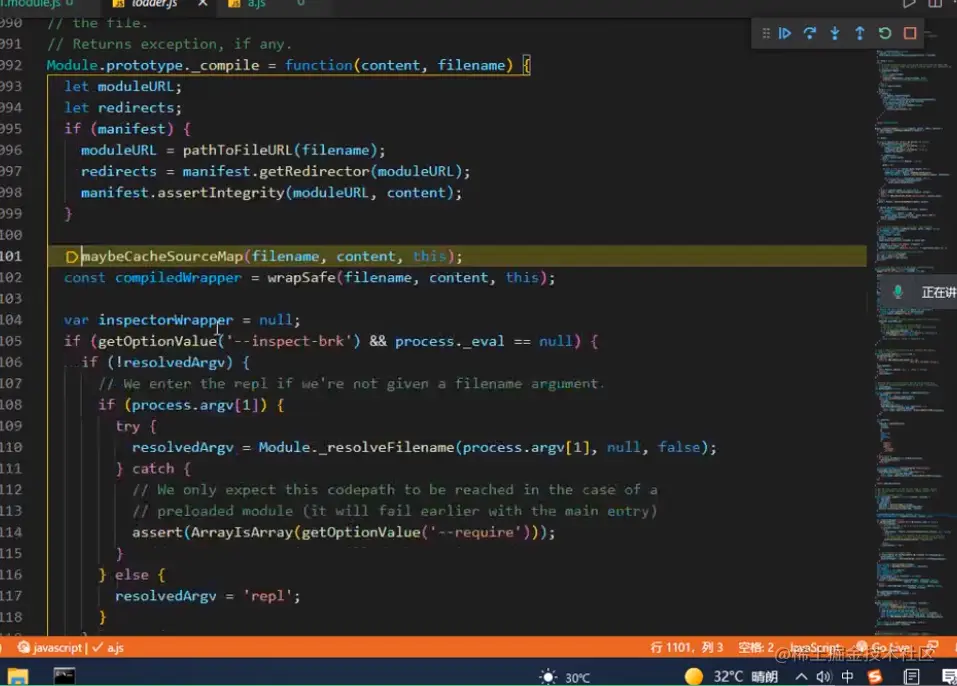Show hidden system tray icons
The width and height of the screenshot is (957, 686).
801,676
